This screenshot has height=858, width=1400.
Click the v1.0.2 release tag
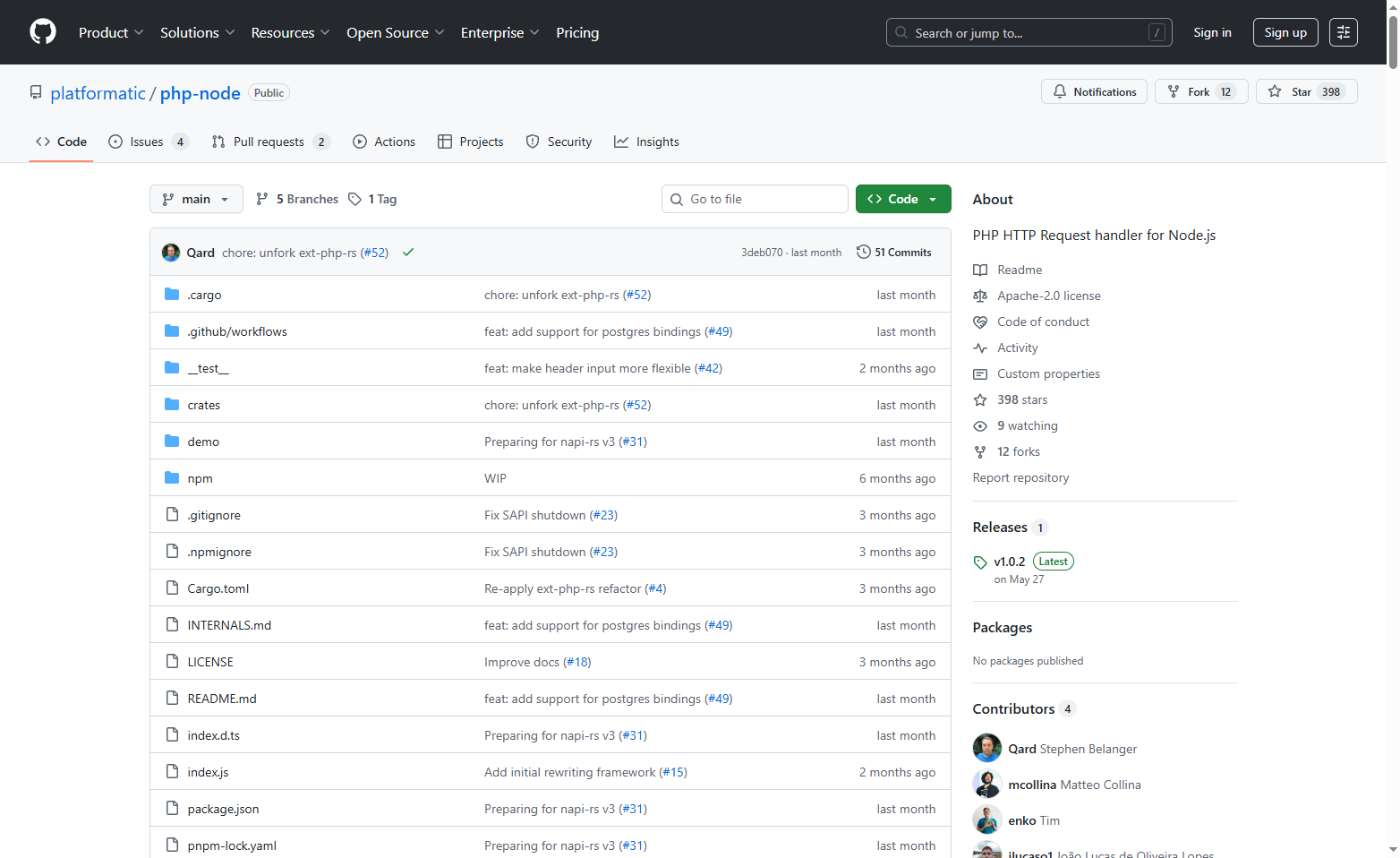[x=1009, y=562]
